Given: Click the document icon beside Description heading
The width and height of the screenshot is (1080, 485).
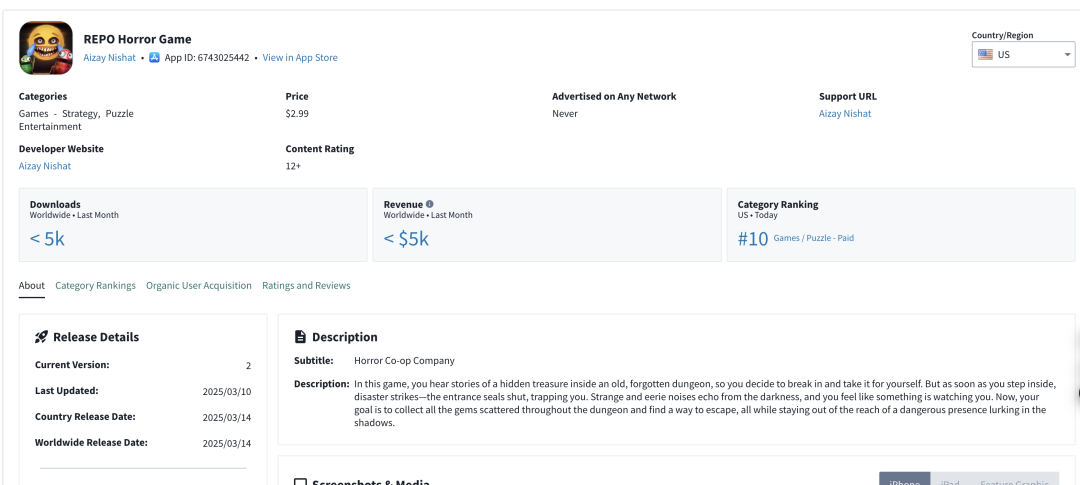Looking at the screenshot, I should (300, 337).
